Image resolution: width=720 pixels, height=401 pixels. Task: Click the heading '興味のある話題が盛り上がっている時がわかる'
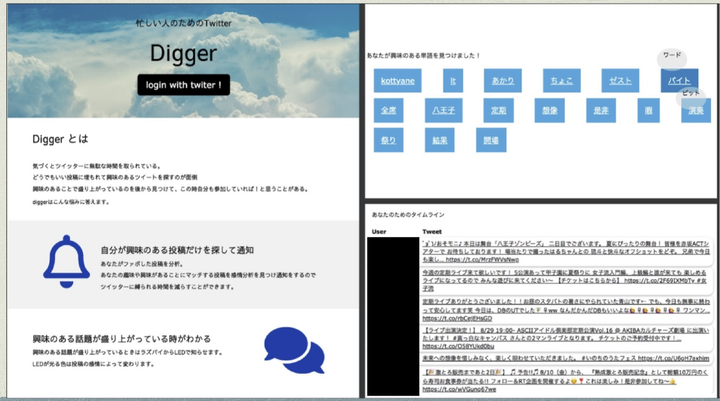(x=122, y=339)
